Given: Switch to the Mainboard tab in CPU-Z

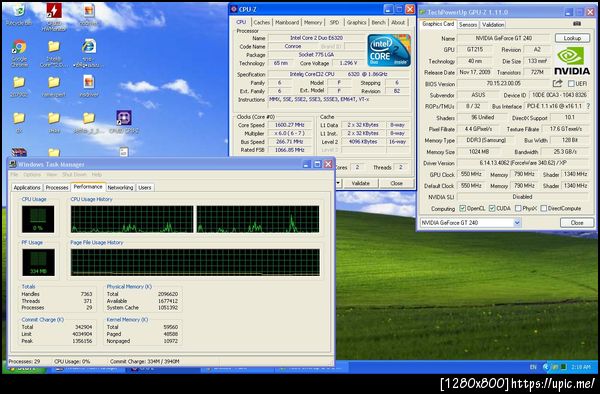Looking at the screenshot, I should pos(287,23).
